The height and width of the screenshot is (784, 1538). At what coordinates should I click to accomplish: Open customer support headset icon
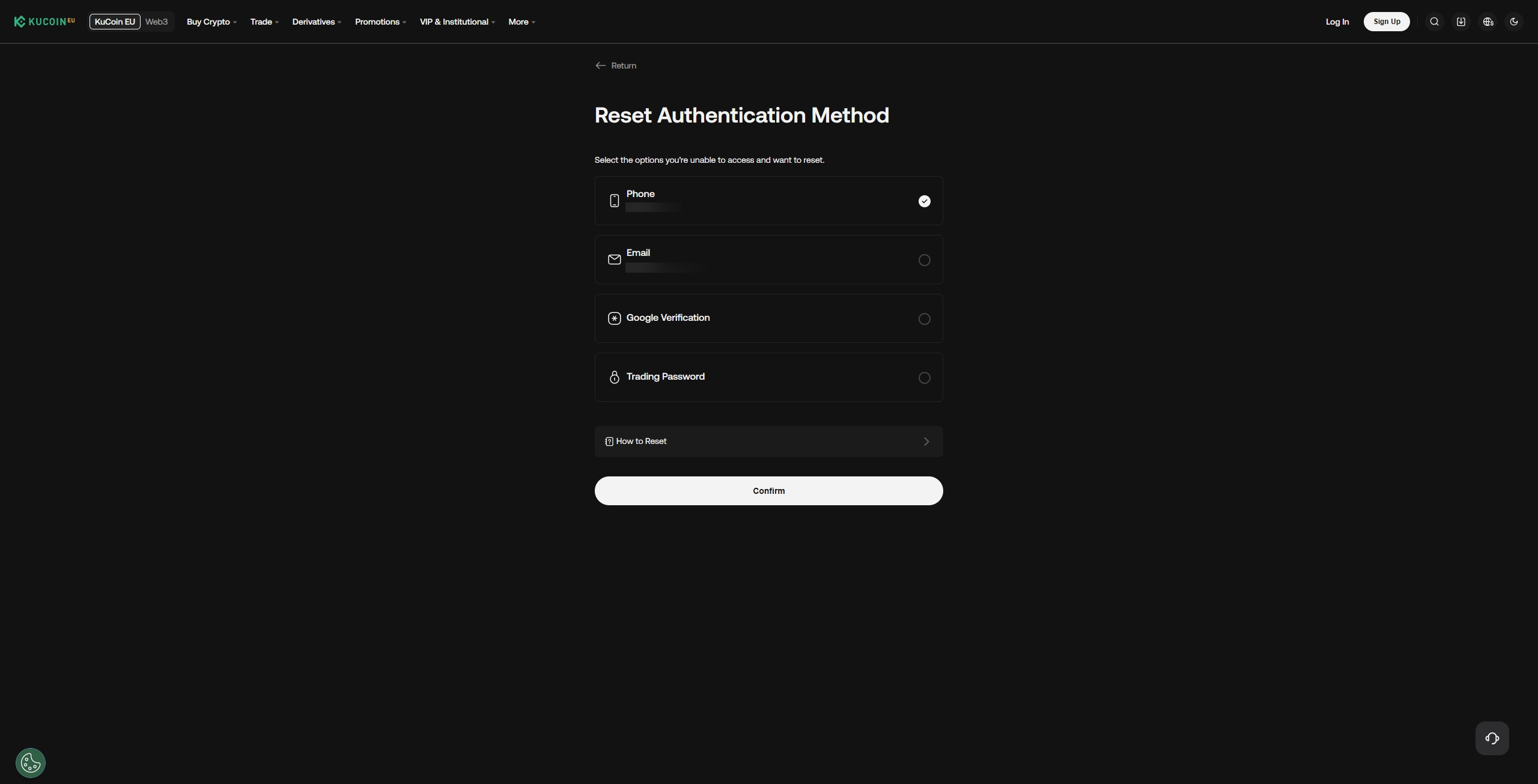1492,738
